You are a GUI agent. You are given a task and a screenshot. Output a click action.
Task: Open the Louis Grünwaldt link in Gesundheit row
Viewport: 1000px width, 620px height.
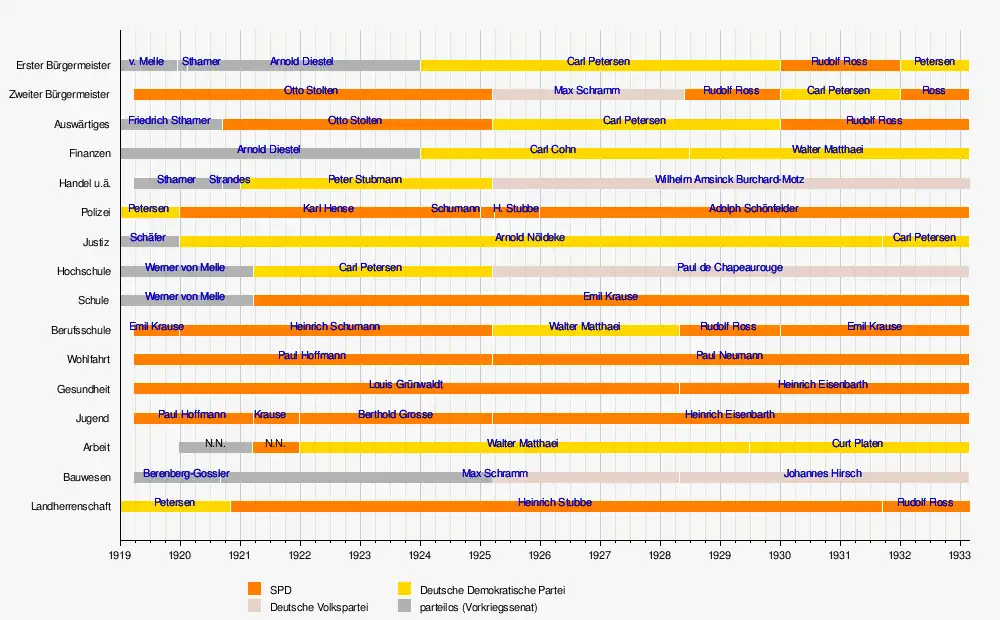(406, 385)
